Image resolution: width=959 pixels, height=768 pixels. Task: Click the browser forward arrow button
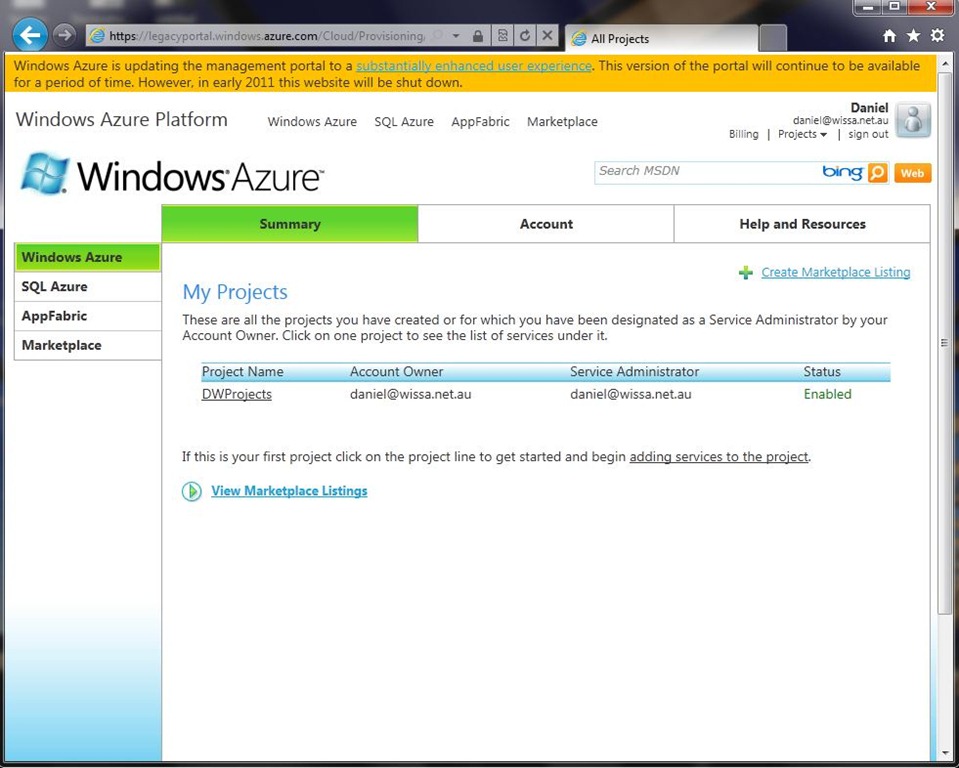(64, 35)
